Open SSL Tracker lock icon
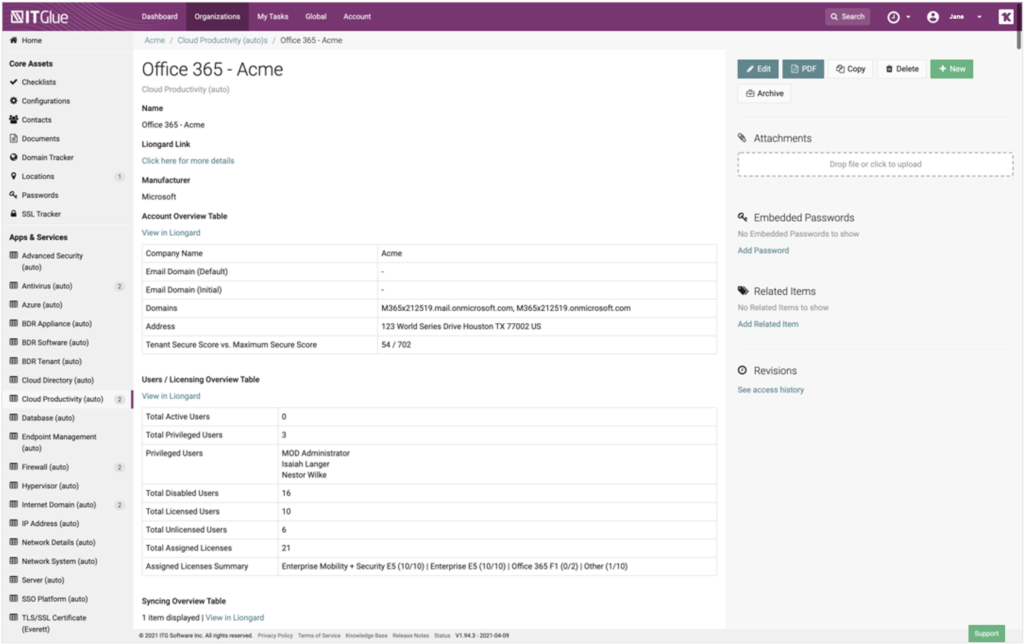 point(13,214)
